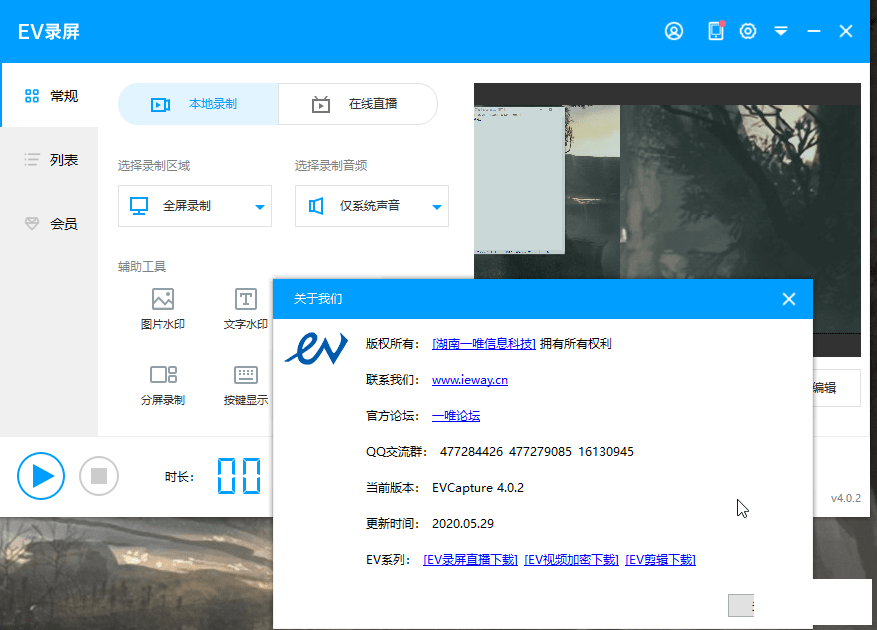Open the 图片水印 tool
This screenshot has width=877, height=630.
[x=163, y=308]
